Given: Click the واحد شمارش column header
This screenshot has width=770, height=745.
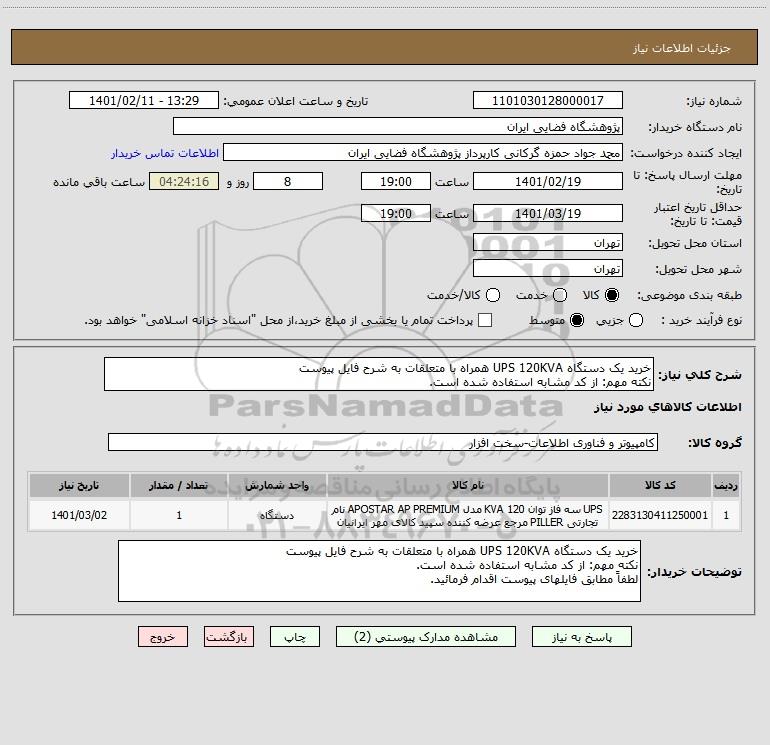Looking at the screenshot, I should click(277, 485).
